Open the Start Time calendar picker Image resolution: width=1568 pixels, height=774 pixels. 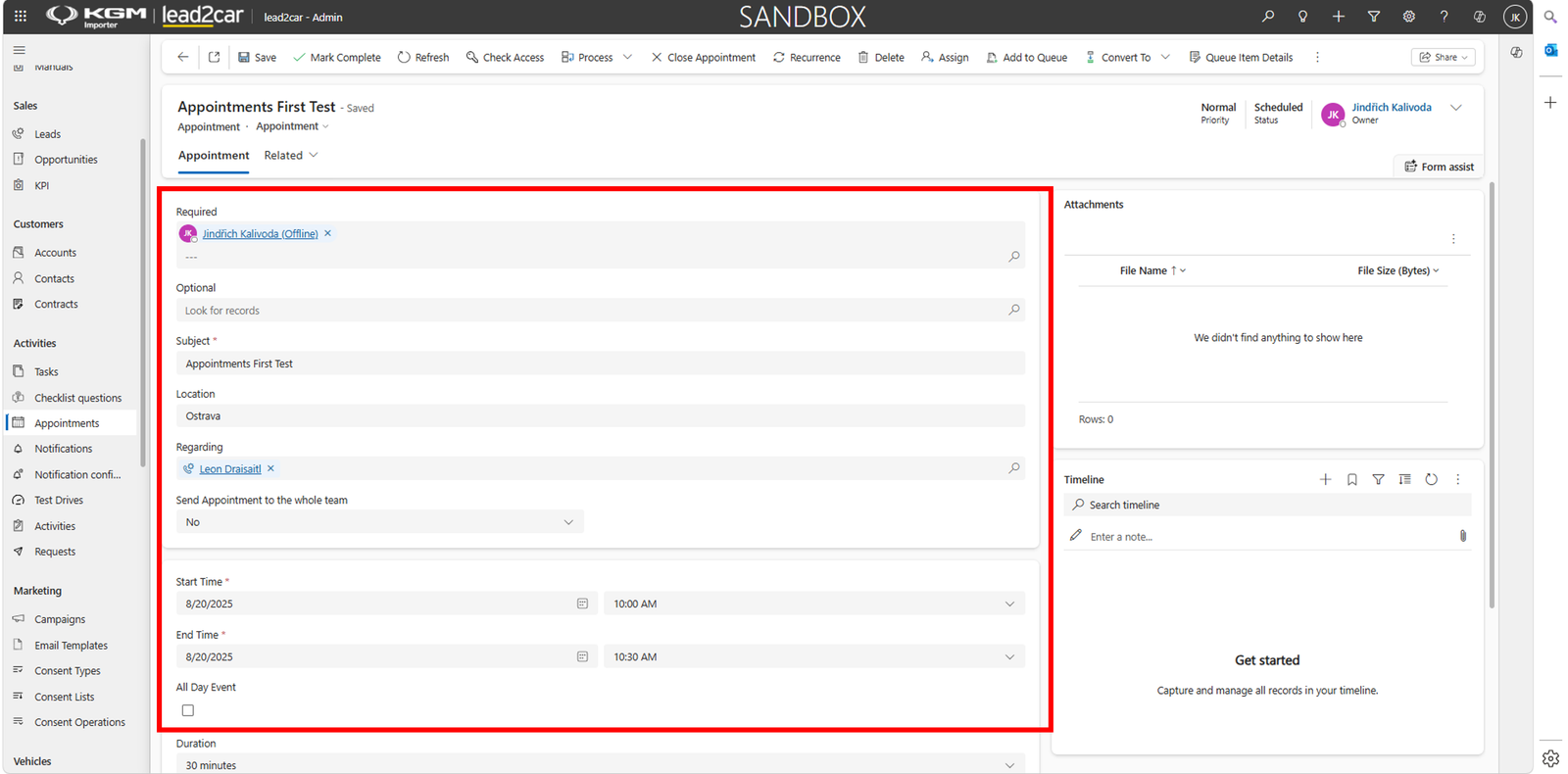582,604
